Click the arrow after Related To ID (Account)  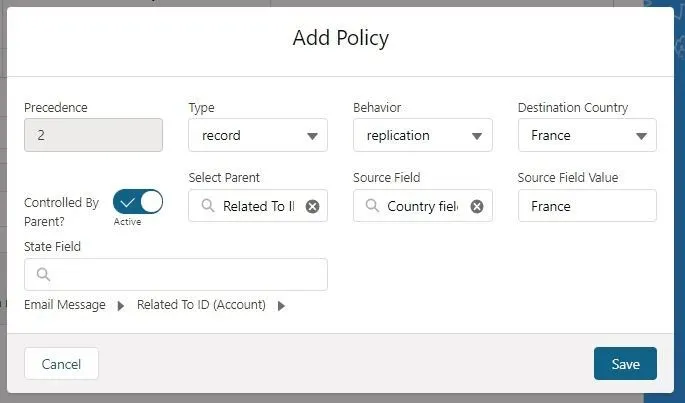click(x=281, y=306)
